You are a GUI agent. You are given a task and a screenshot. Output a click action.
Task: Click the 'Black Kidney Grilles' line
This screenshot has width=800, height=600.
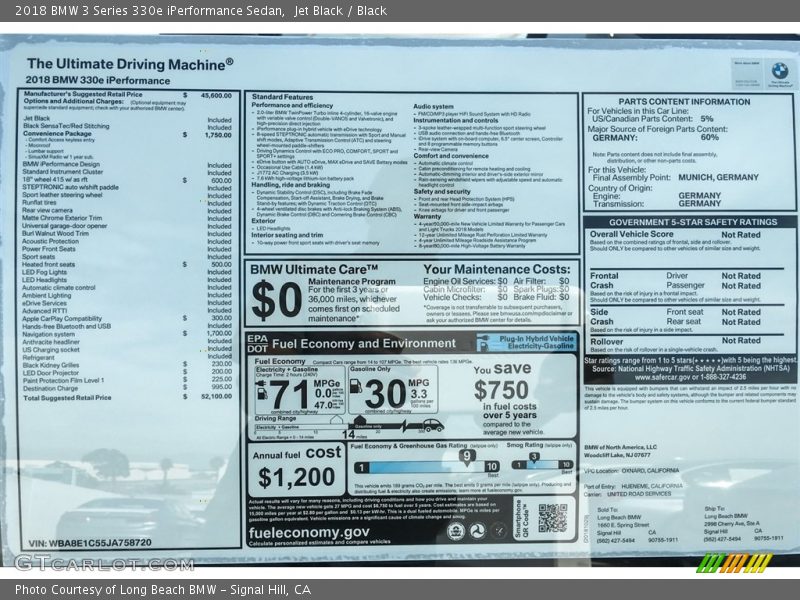pyautogui.click(x=51, y=365)
